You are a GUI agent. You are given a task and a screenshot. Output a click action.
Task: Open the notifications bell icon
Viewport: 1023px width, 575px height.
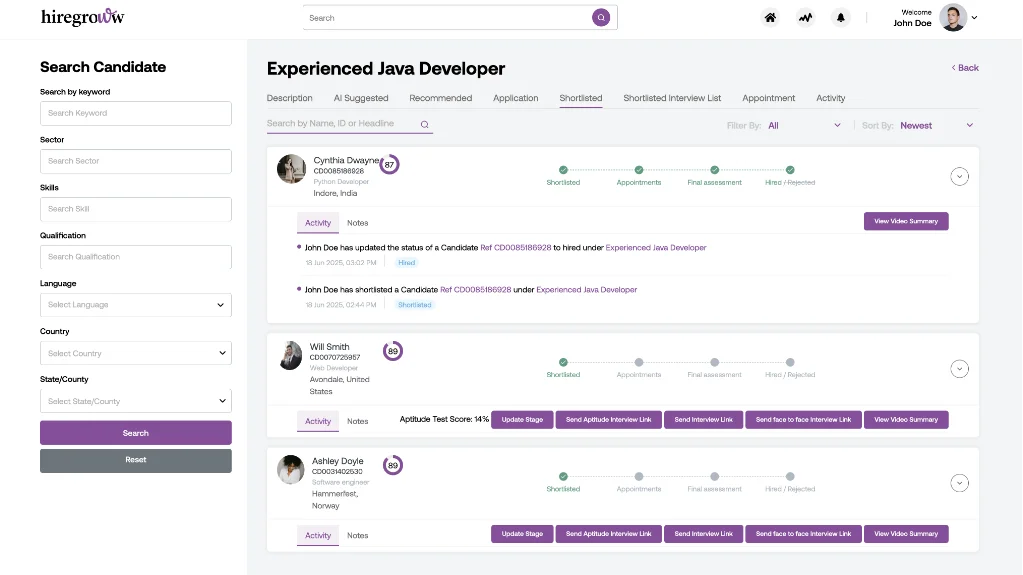pos(840,18)
